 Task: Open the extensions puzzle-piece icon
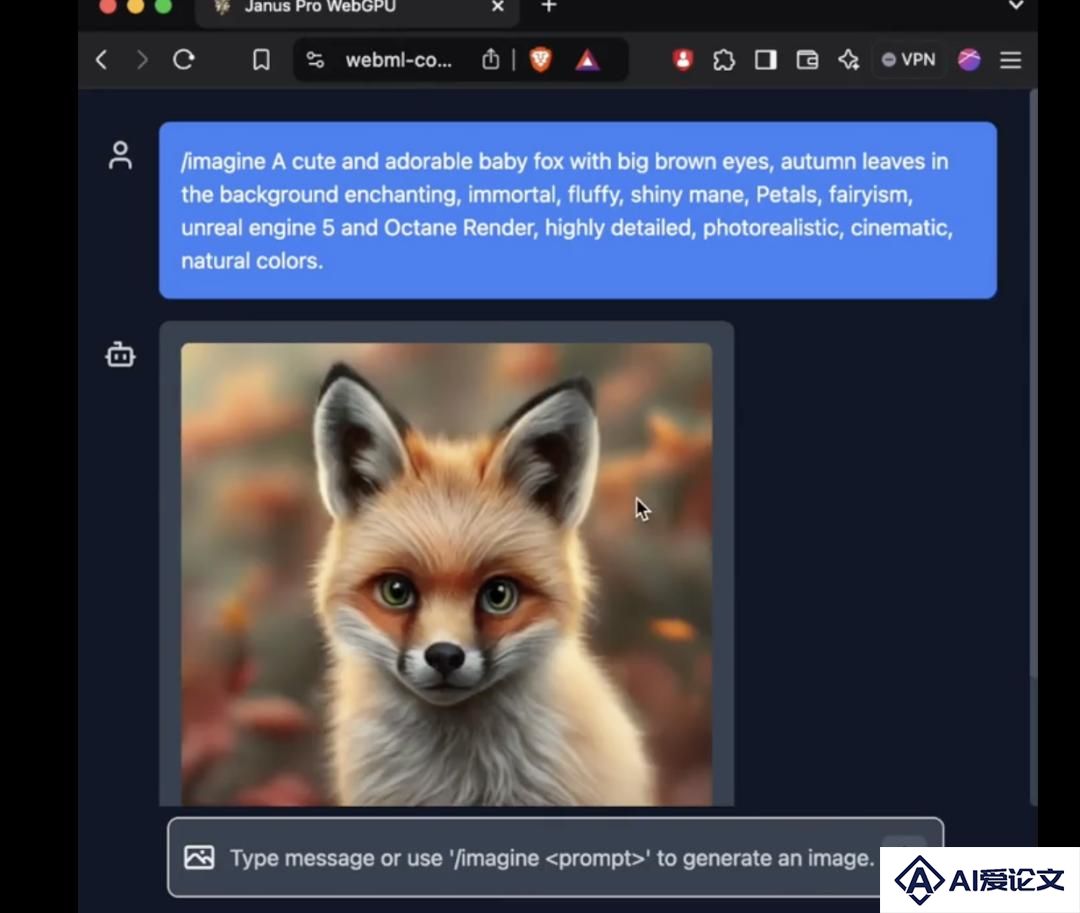[724, 60]
